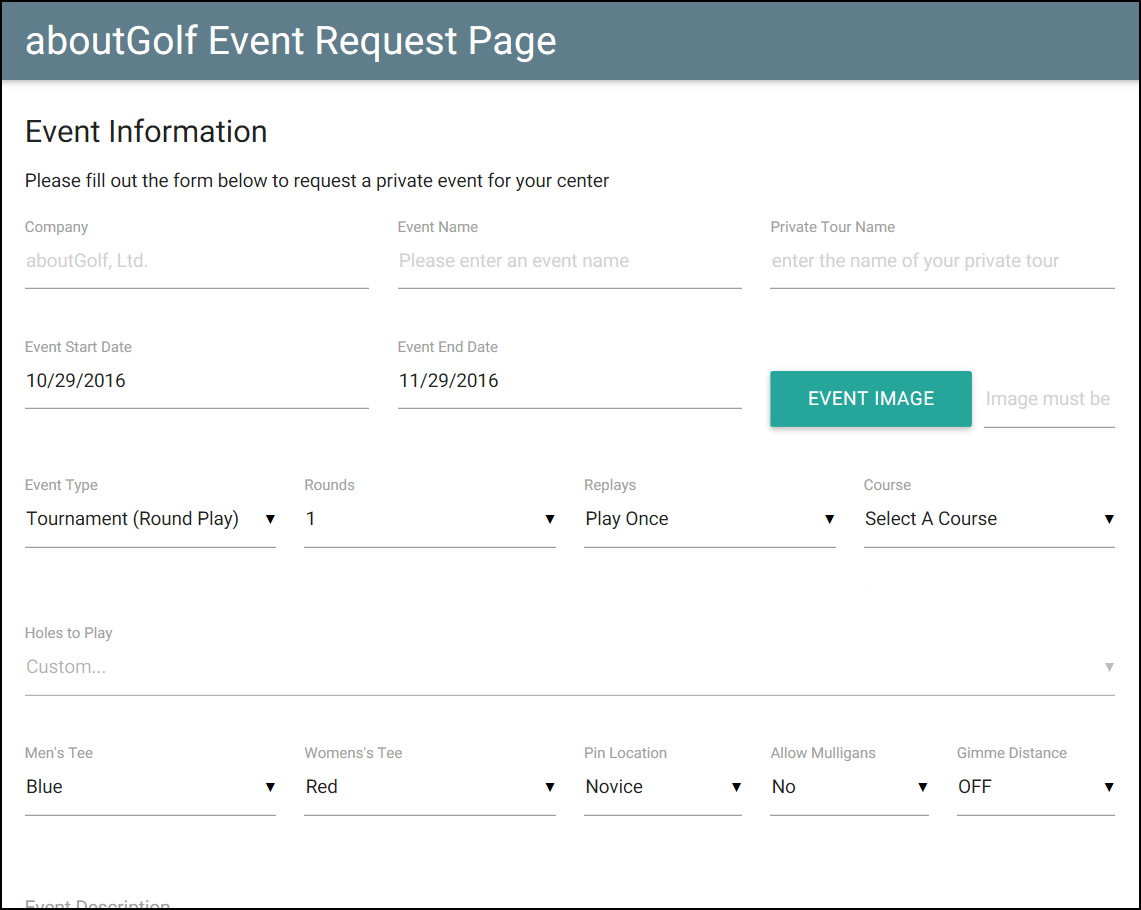Expand the Holes to Play dropdown
The image size is (1141, 910).
pyautogui.click(x=569, y=667)
